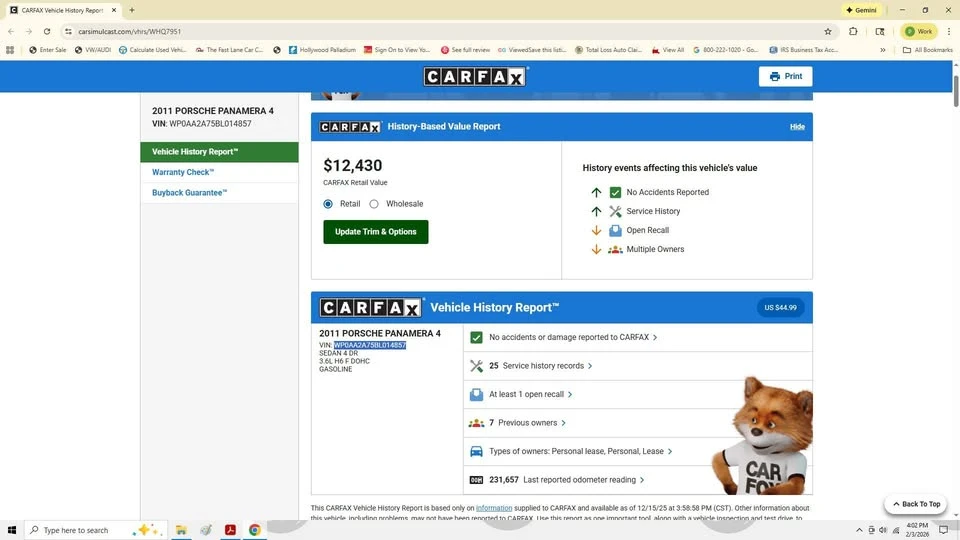This screenshot has width=960, height=540.
Task: Open the All Bookmarks folder
Action: point(928,50)
